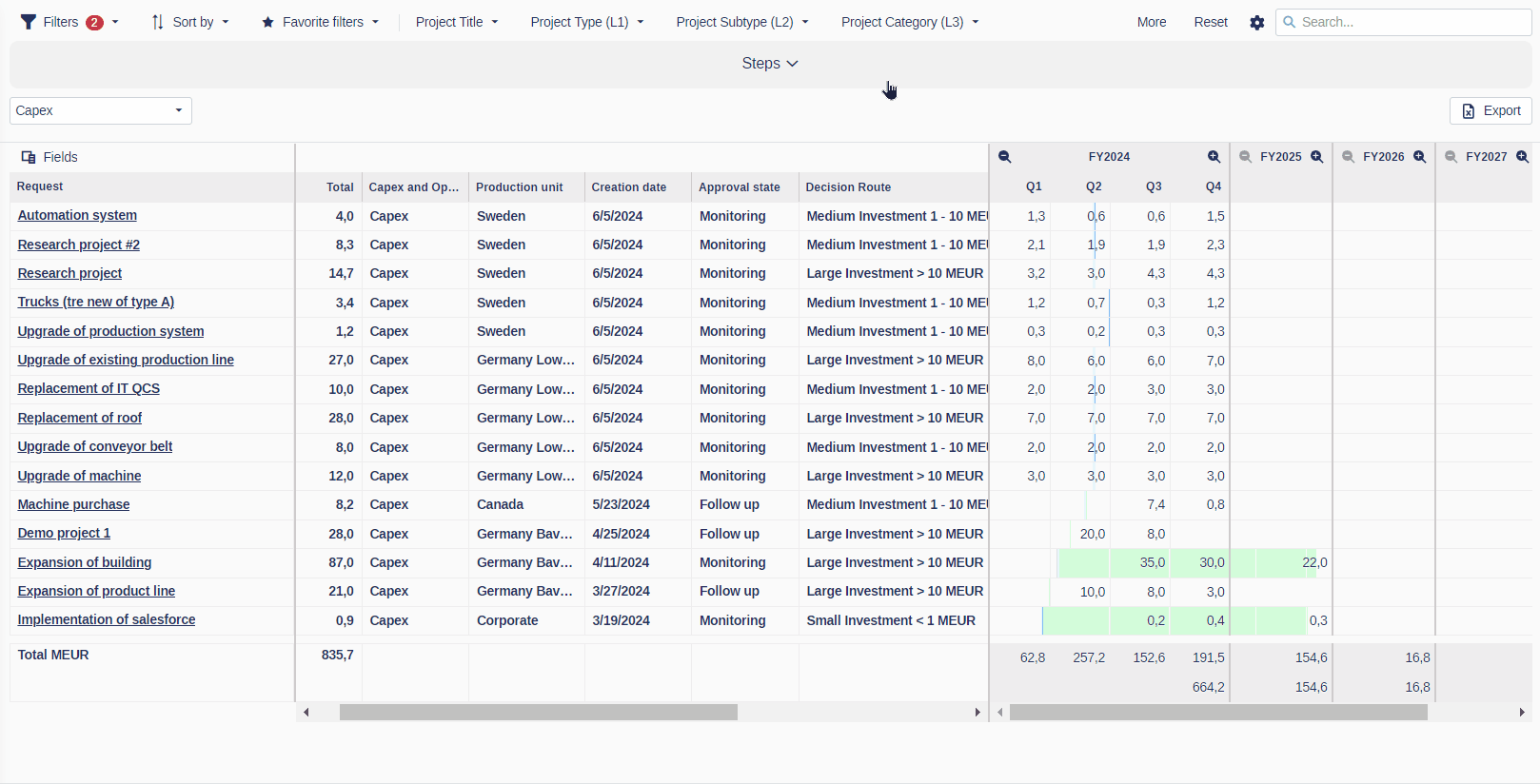Zoom in FY2027 magnifier icon

point(1522,157)
